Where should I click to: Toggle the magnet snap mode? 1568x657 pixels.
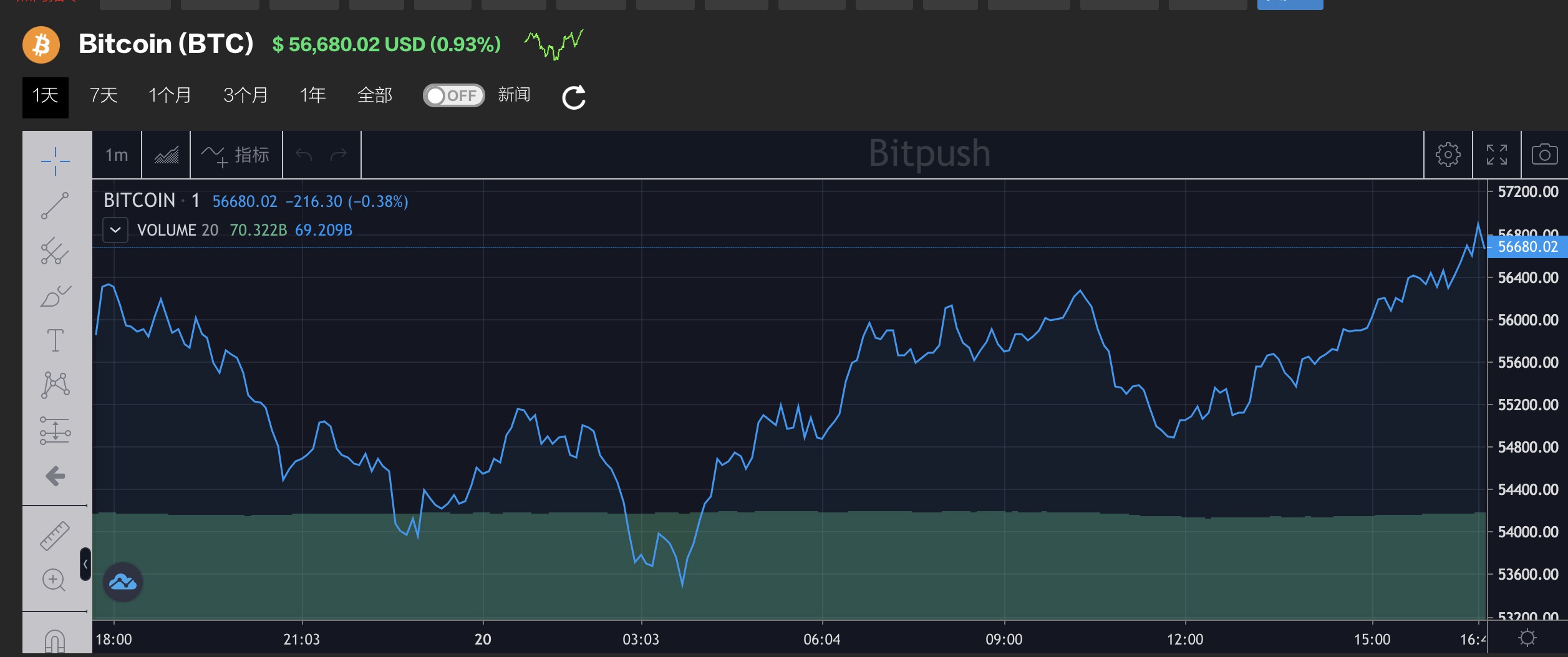pyautogui.click(x=55, y=641)
